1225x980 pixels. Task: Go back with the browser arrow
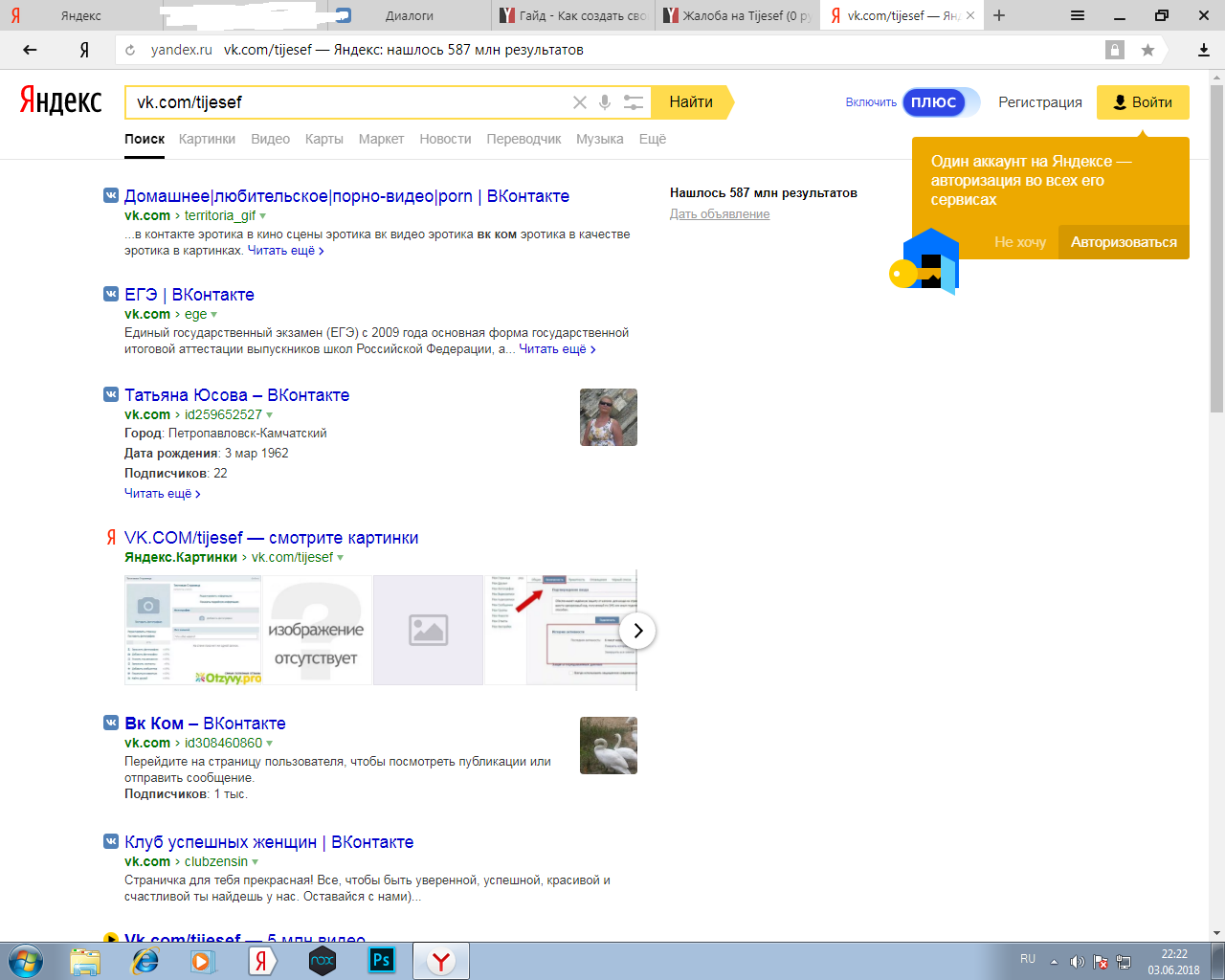click(30, 50)
